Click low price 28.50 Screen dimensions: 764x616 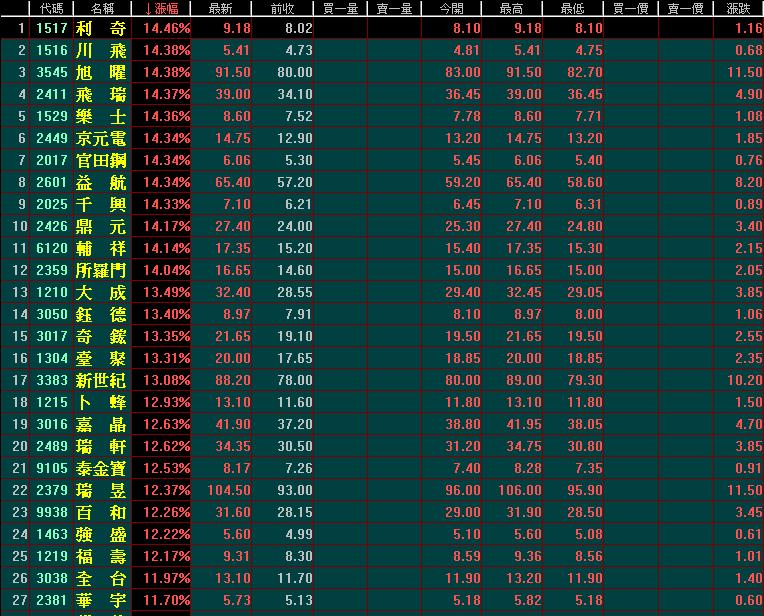coord(585,512)
